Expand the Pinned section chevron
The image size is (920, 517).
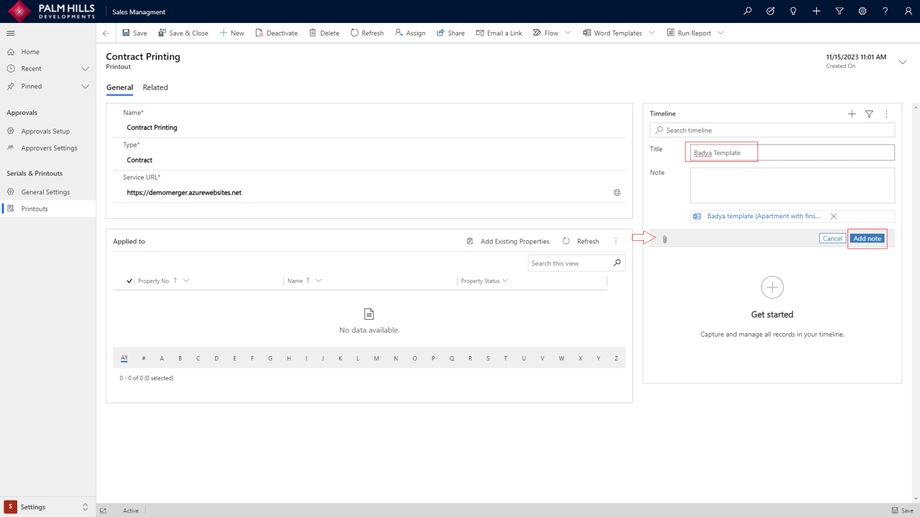[x=85, y=86]
